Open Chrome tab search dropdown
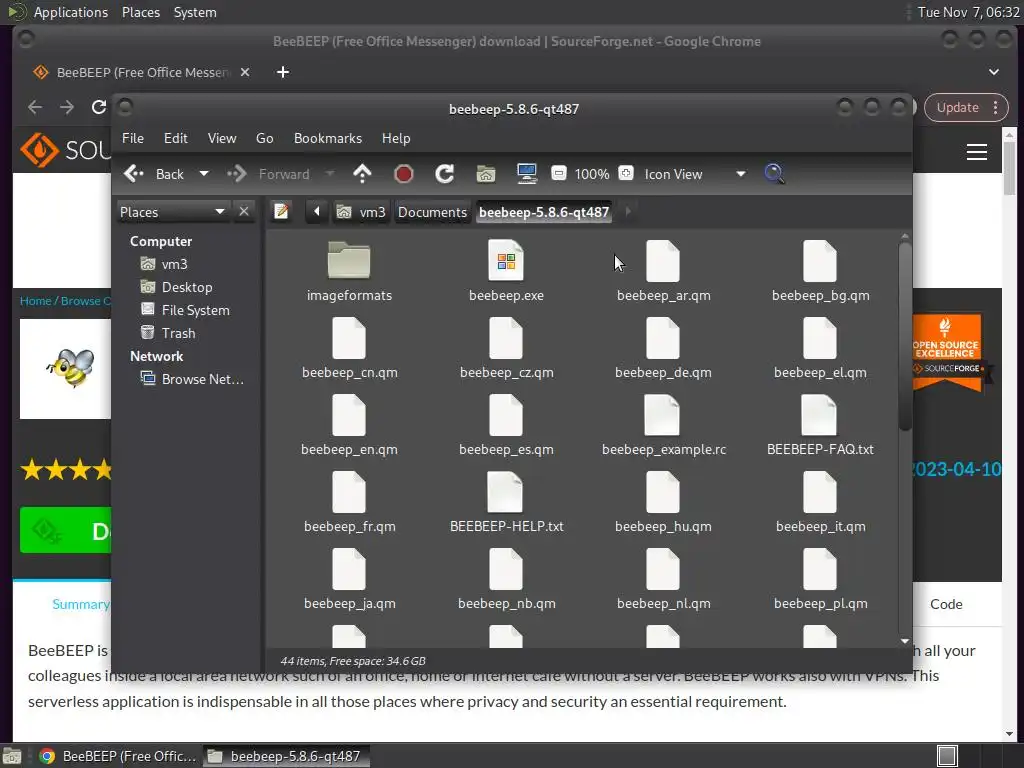The image size is (1024, 768). (993, 72)
